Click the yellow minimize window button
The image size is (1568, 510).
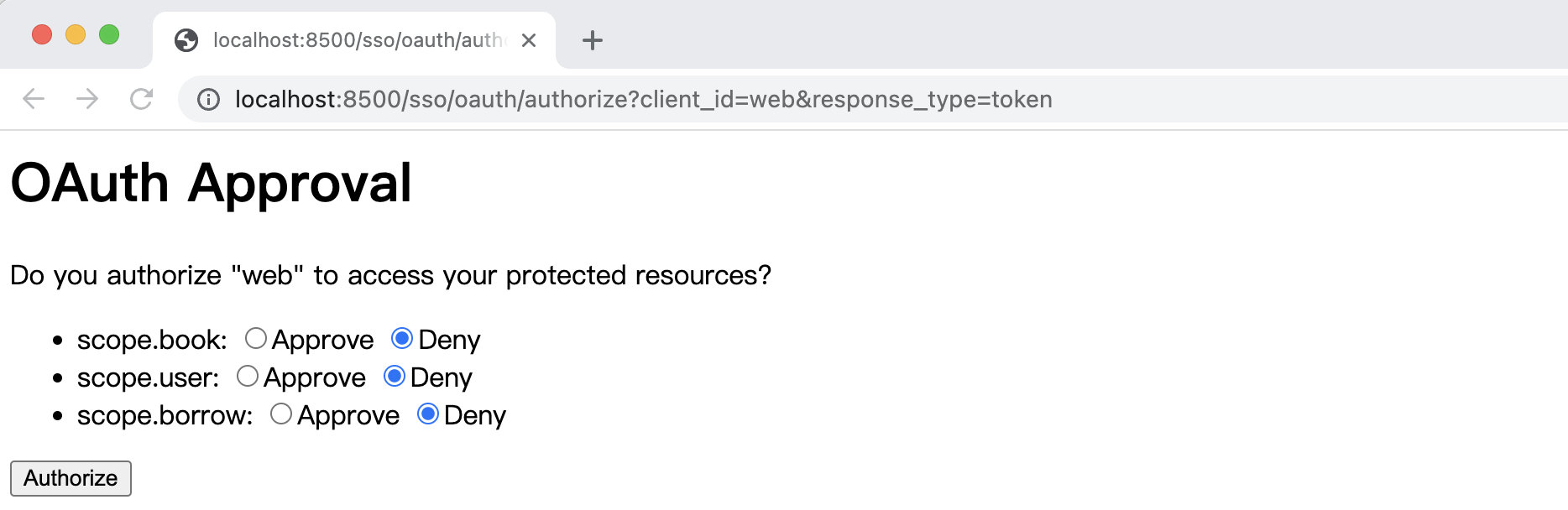(x=76, y=34)
